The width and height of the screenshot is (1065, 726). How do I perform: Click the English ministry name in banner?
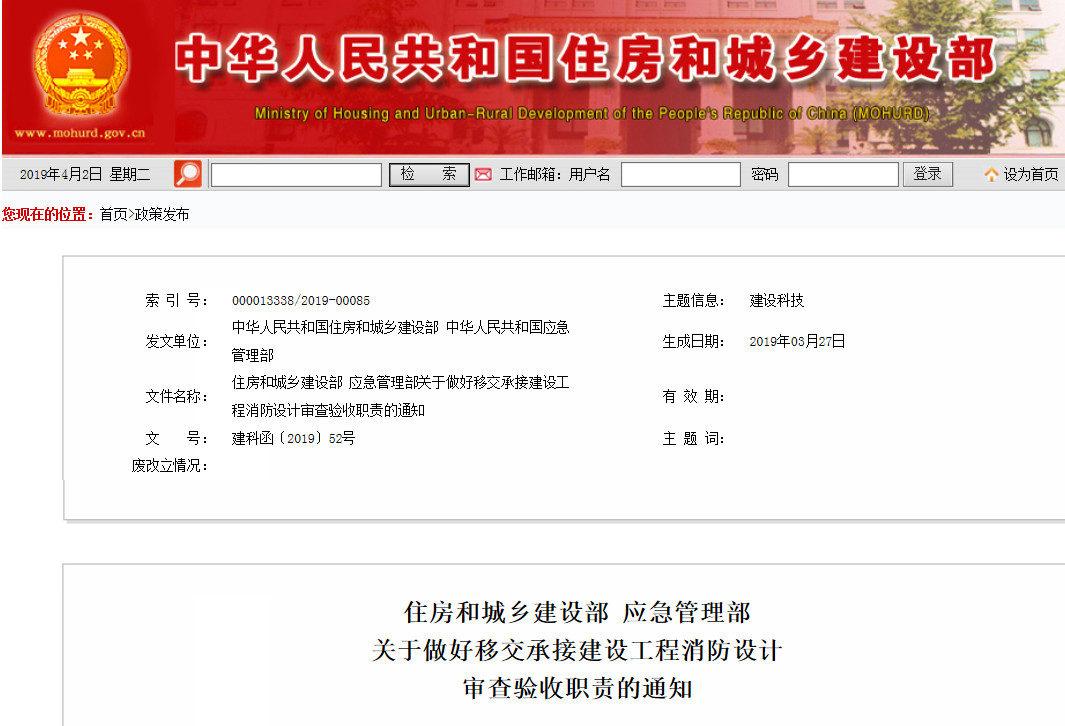pyautogui.click(x=591, y=114)
